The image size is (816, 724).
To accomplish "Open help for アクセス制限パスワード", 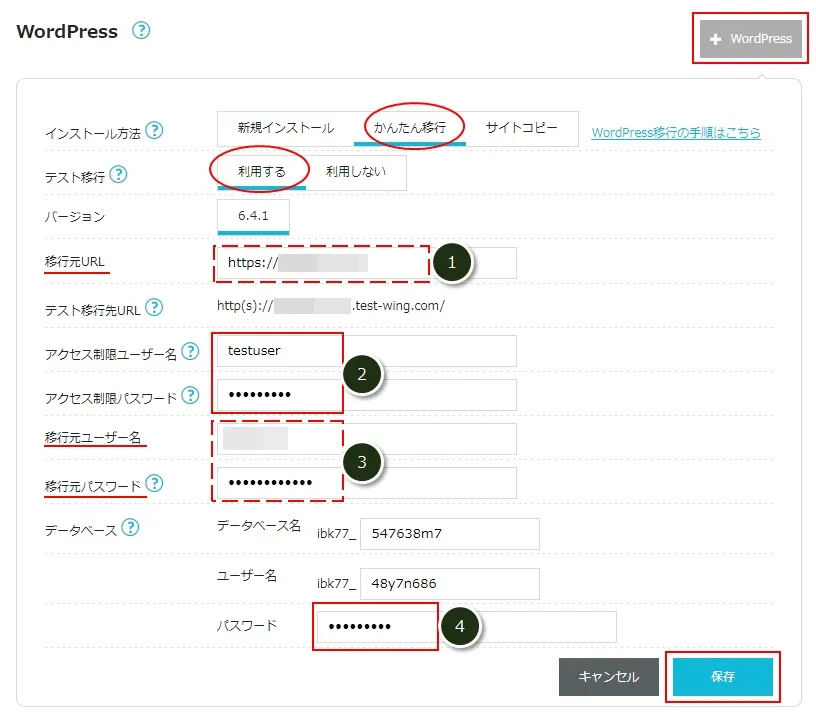I will 190,396.
